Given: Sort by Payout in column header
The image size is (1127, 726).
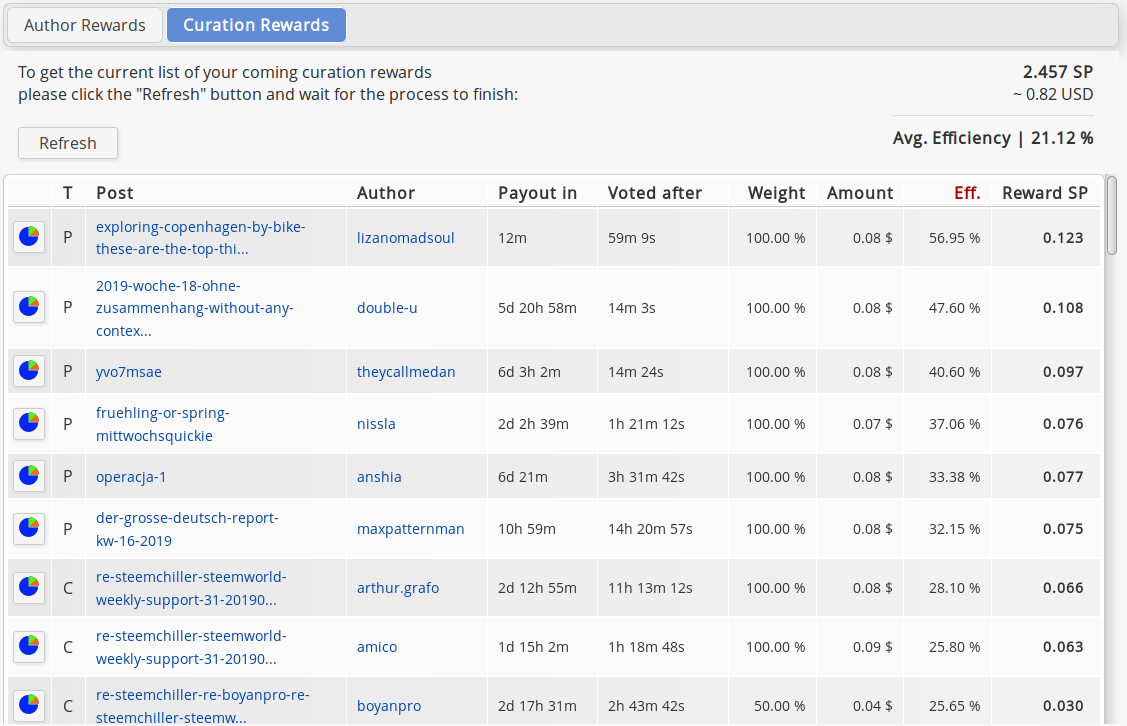Looking at the screenshot, I should (537, 193).
